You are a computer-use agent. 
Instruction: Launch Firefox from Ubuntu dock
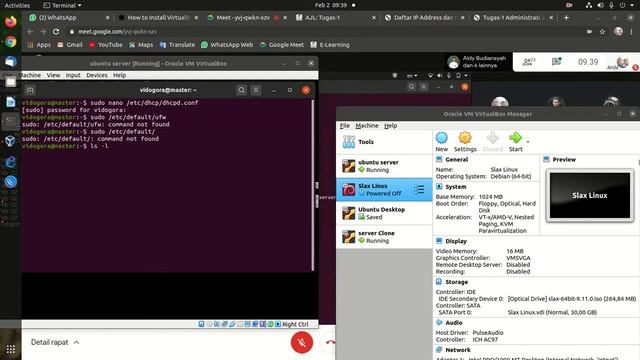11,21
